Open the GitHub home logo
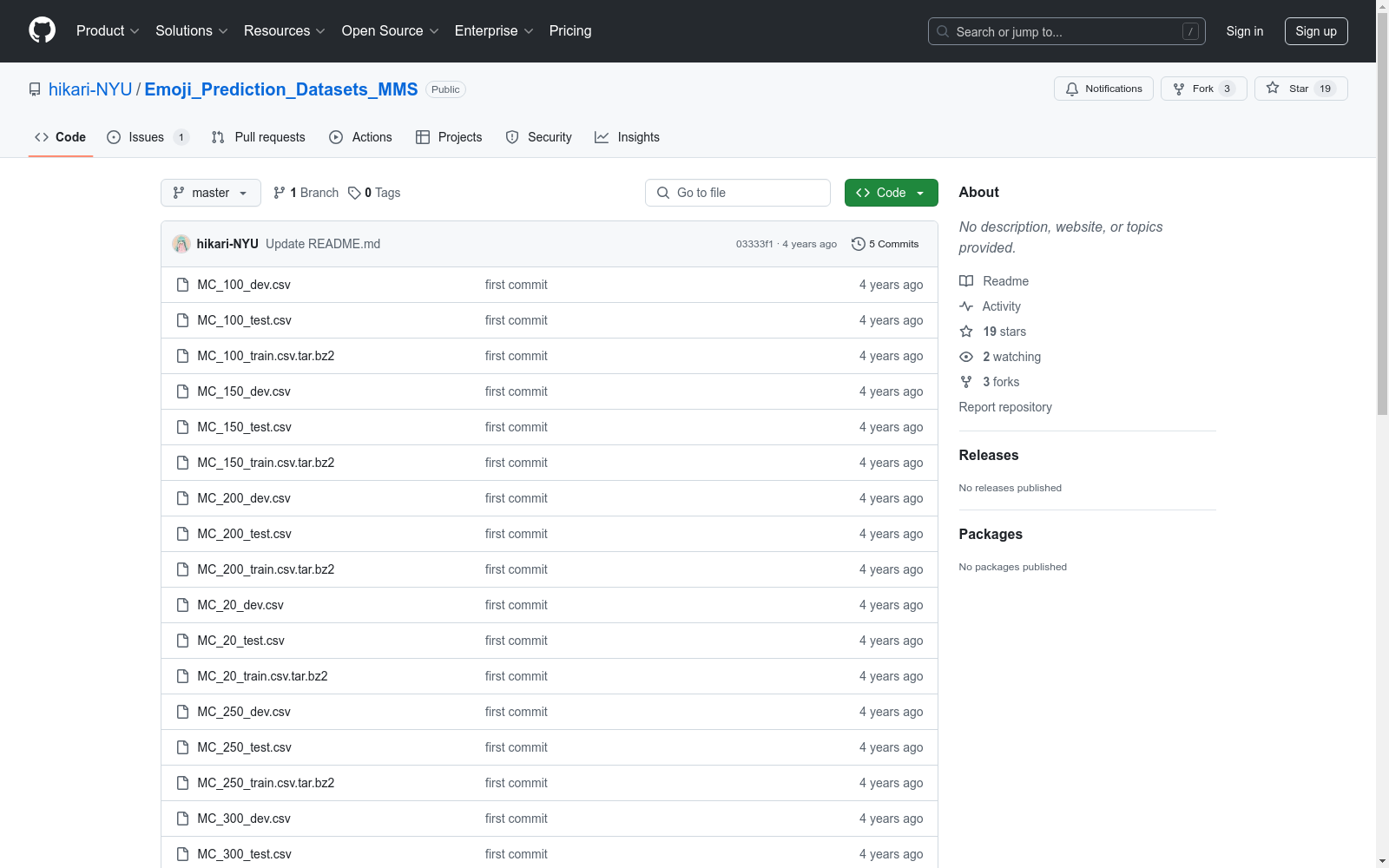1389x868 pixels. (x=42, y=30)
